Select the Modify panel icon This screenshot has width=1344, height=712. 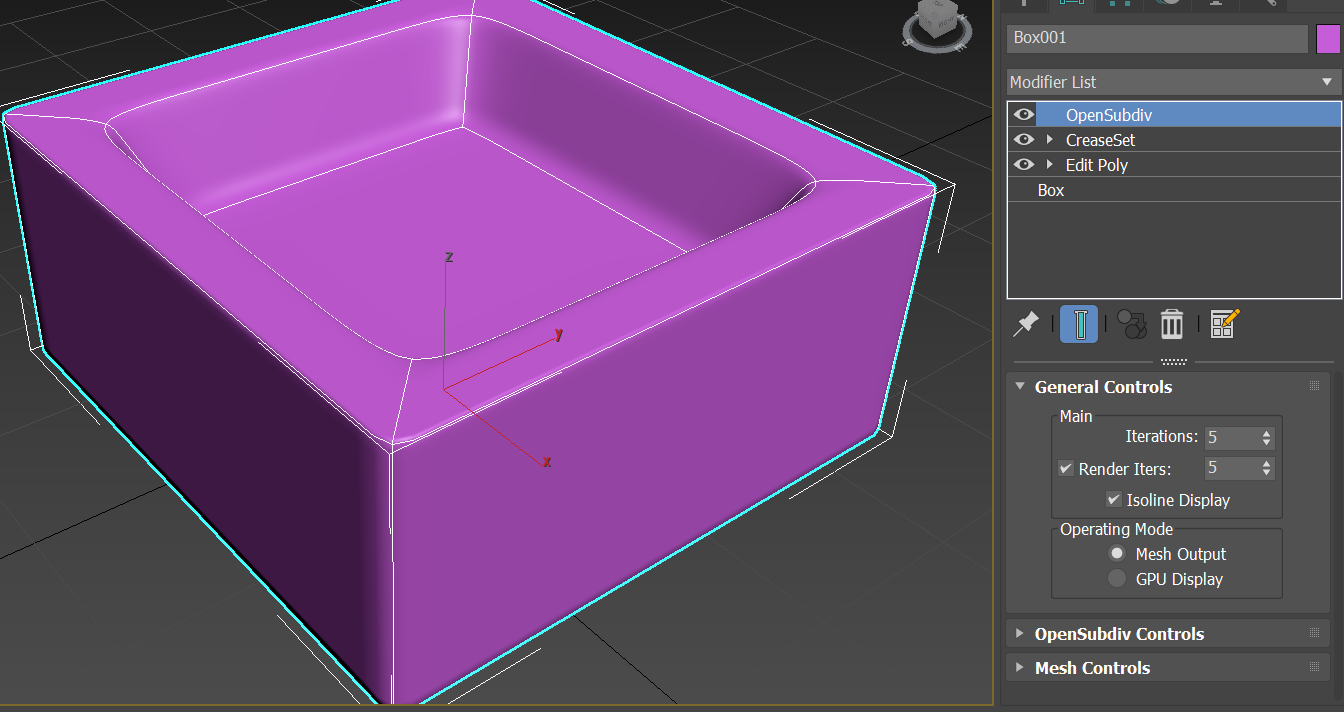click(1071, 5)
